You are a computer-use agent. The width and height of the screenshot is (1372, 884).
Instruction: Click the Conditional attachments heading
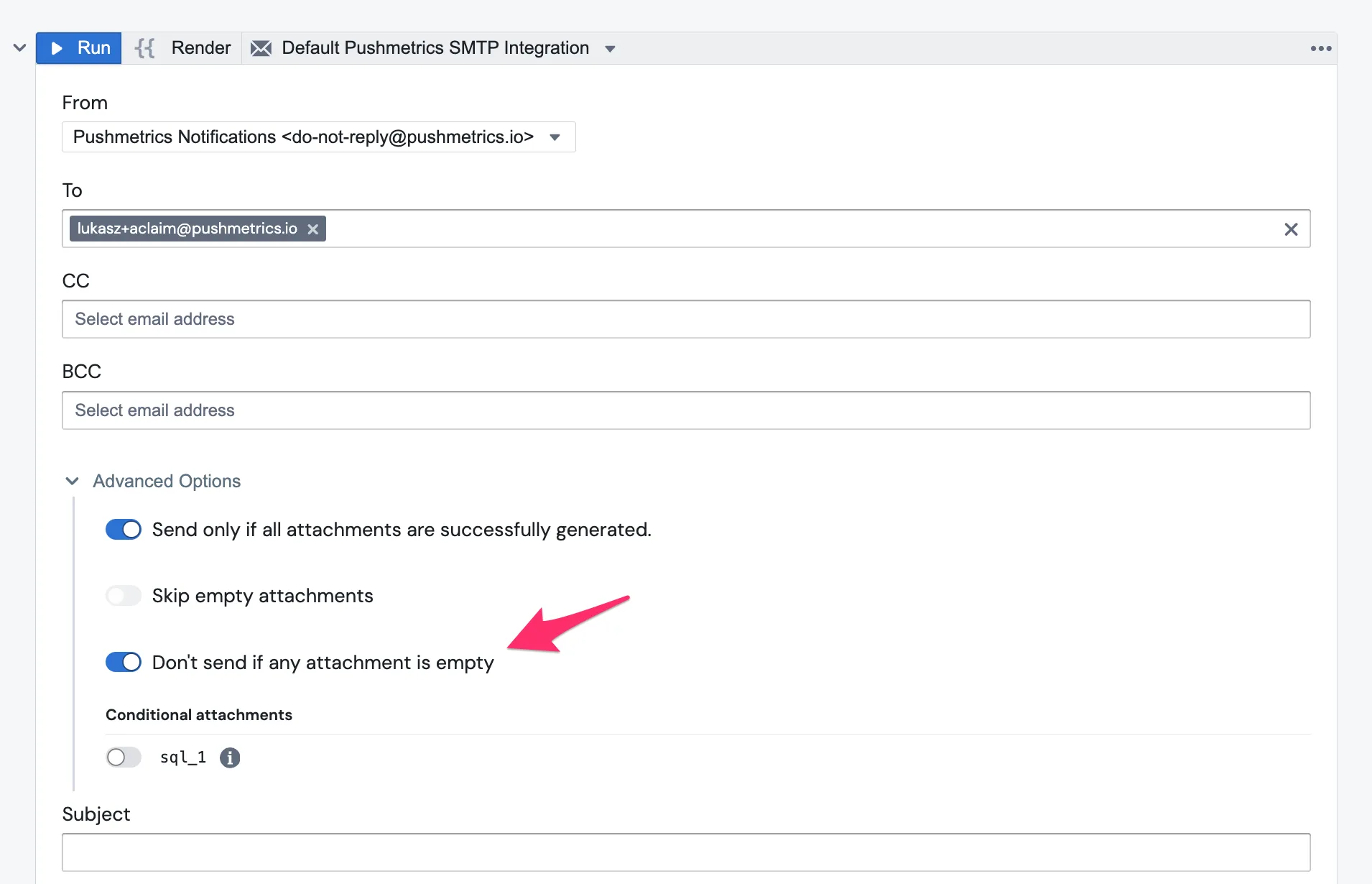pyautogui.click(x=199, y=715)
